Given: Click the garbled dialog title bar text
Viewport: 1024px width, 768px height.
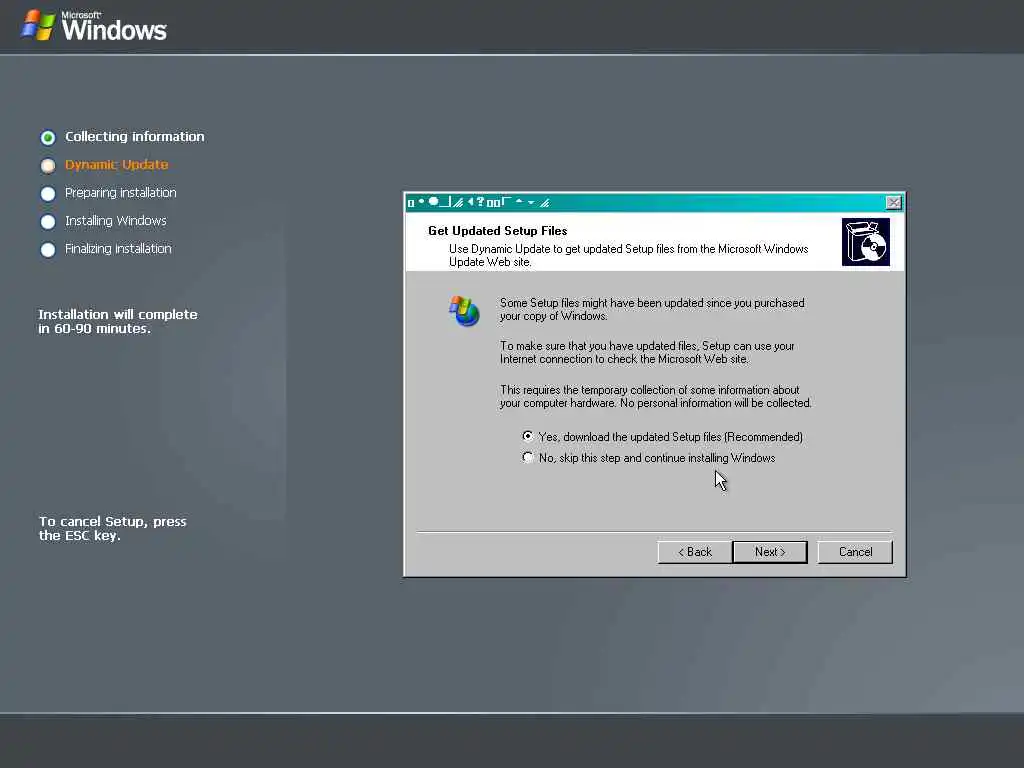Looking at the screenshot, I should (x=479, y=202).
